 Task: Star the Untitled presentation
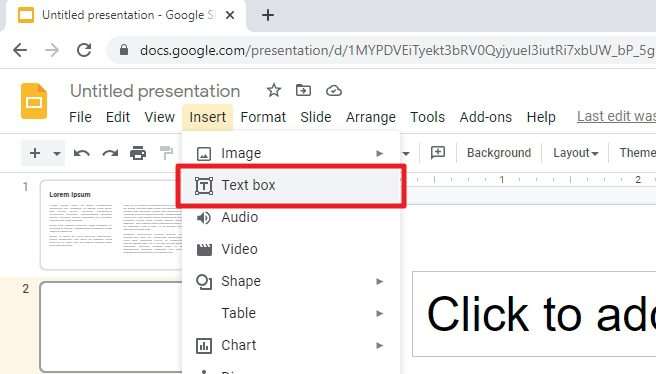(x=274, y=90)
